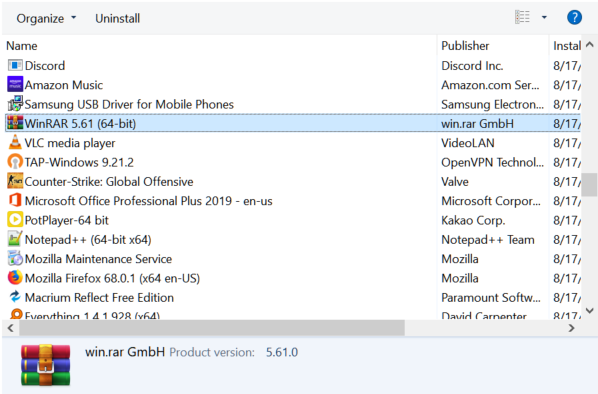Select Samsung USB Driver for Mobile Phones
Viewport: 598px width, 394px height.
129,105
